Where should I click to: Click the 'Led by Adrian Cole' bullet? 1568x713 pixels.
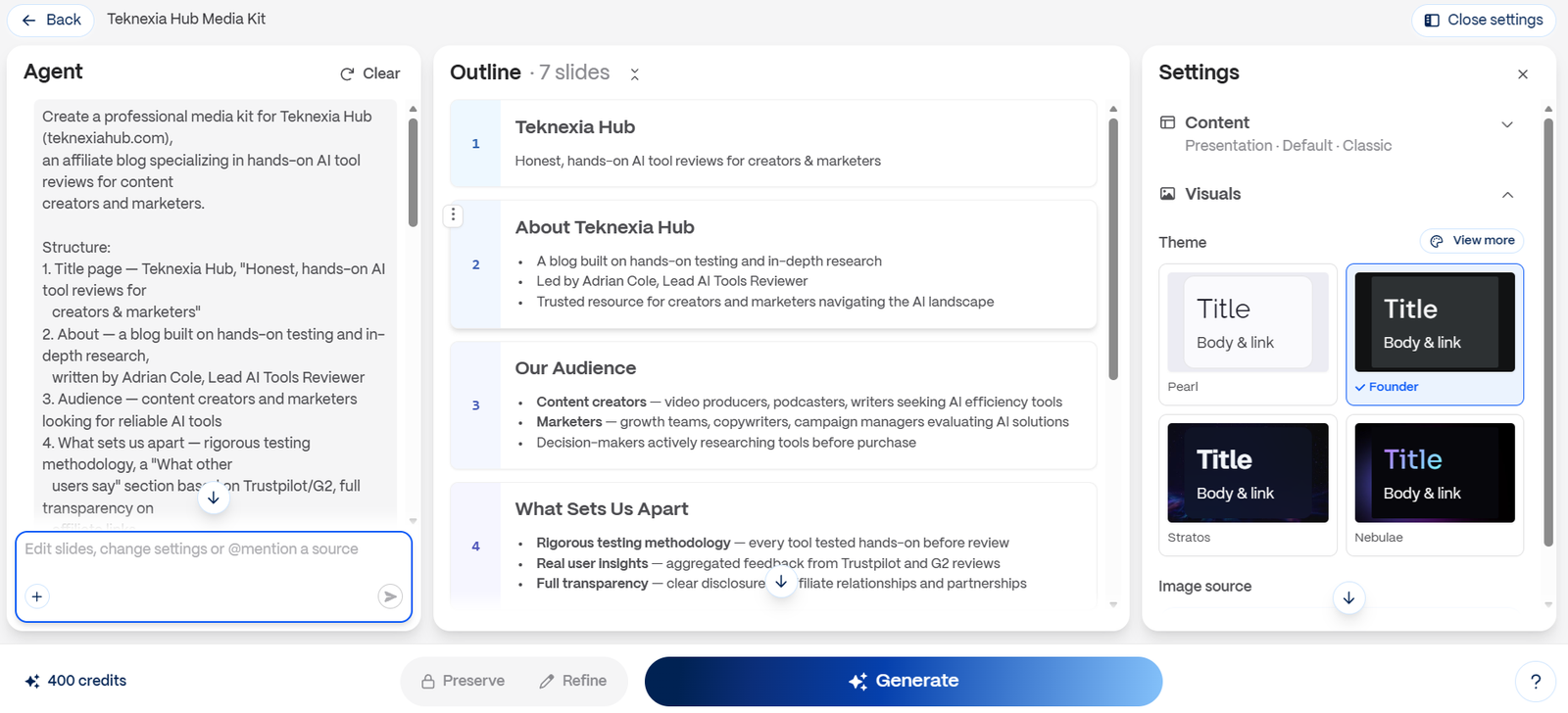672,281
